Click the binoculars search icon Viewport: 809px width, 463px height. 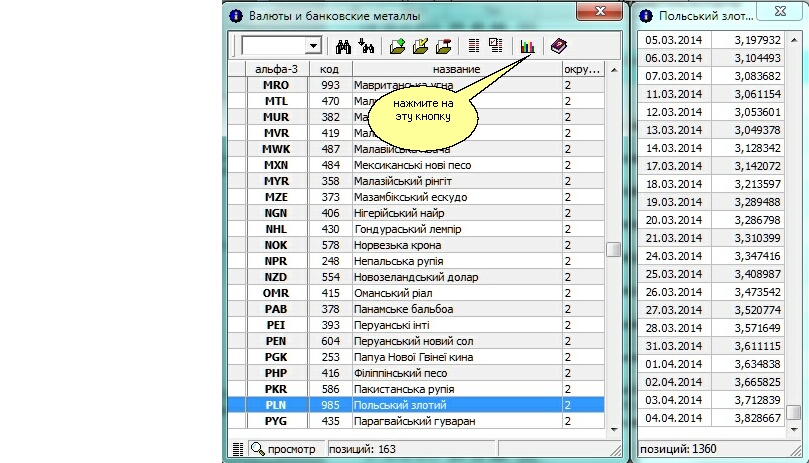(343, 46)
